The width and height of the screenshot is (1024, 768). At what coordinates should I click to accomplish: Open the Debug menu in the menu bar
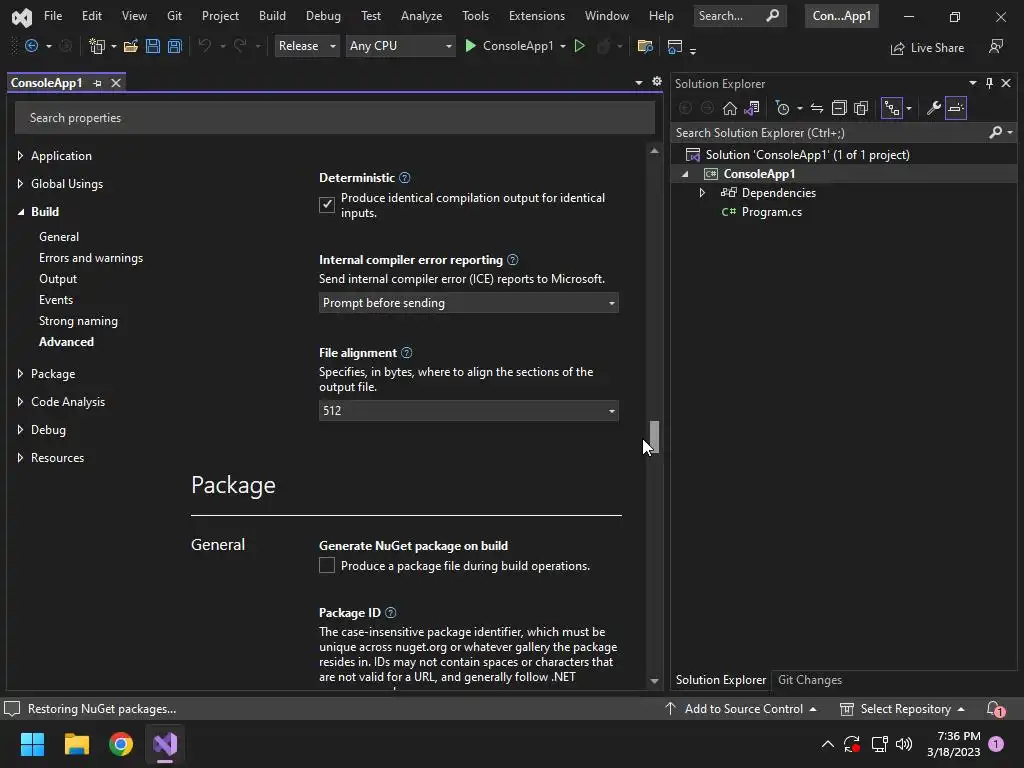point(323,16)
